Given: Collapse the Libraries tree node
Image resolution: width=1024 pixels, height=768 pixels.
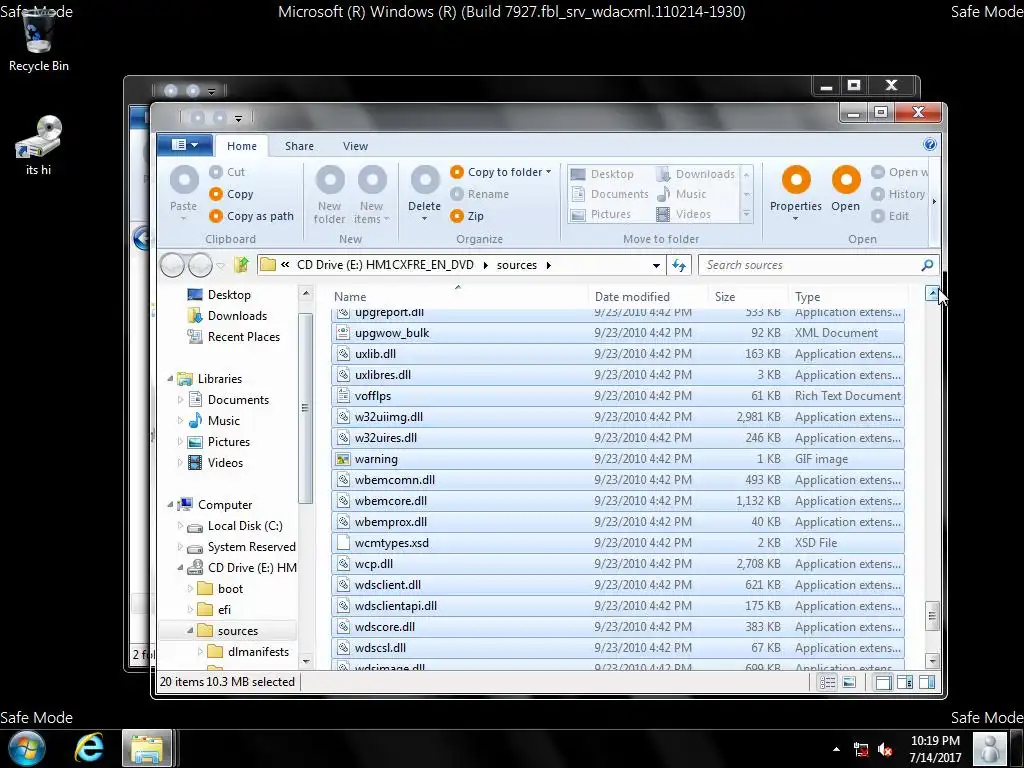Looking at the screenshot, I should pos(170,378).
